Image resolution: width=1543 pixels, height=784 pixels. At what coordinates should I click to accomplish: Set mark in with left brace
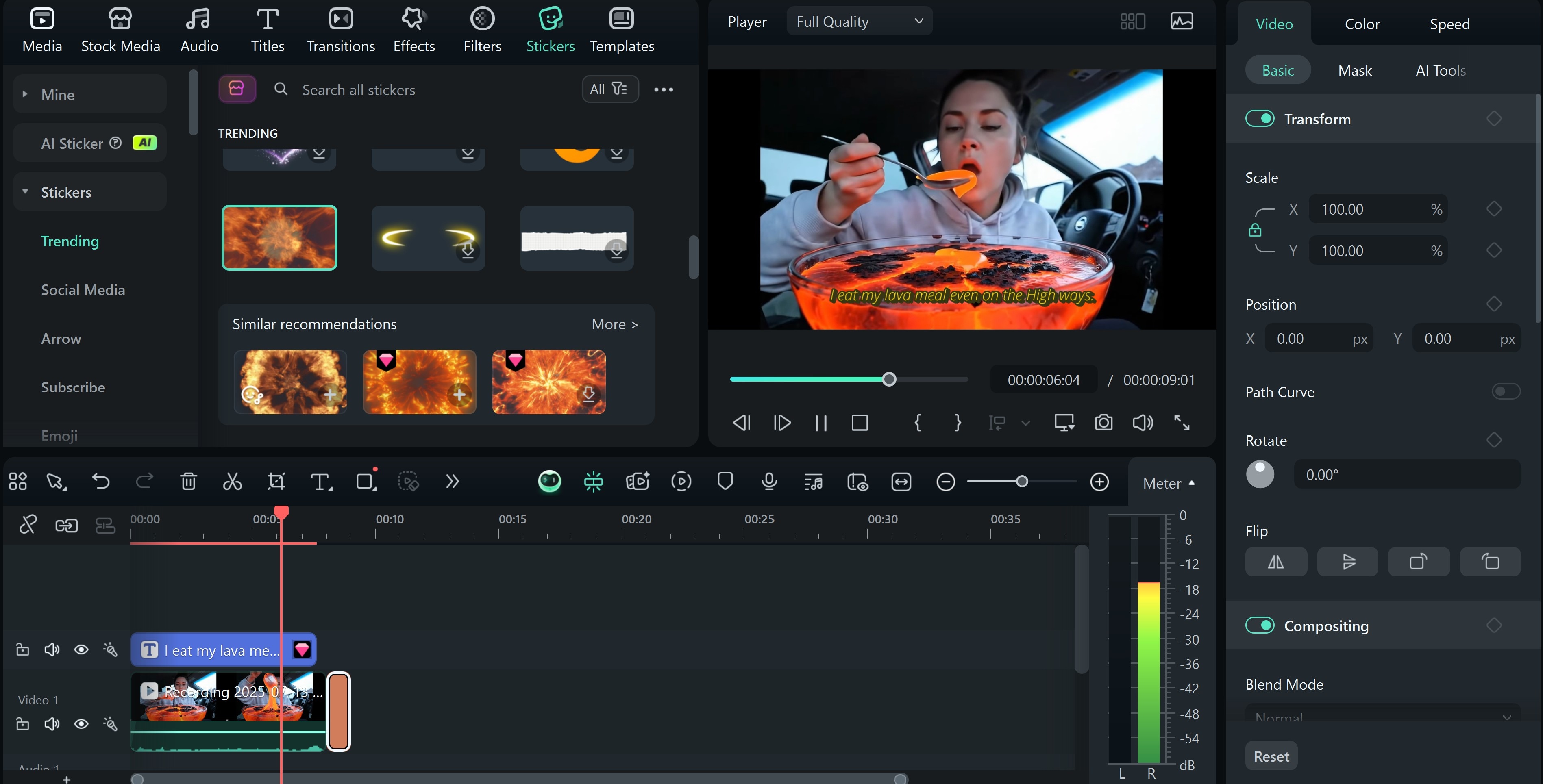click(x=918, y=423)
